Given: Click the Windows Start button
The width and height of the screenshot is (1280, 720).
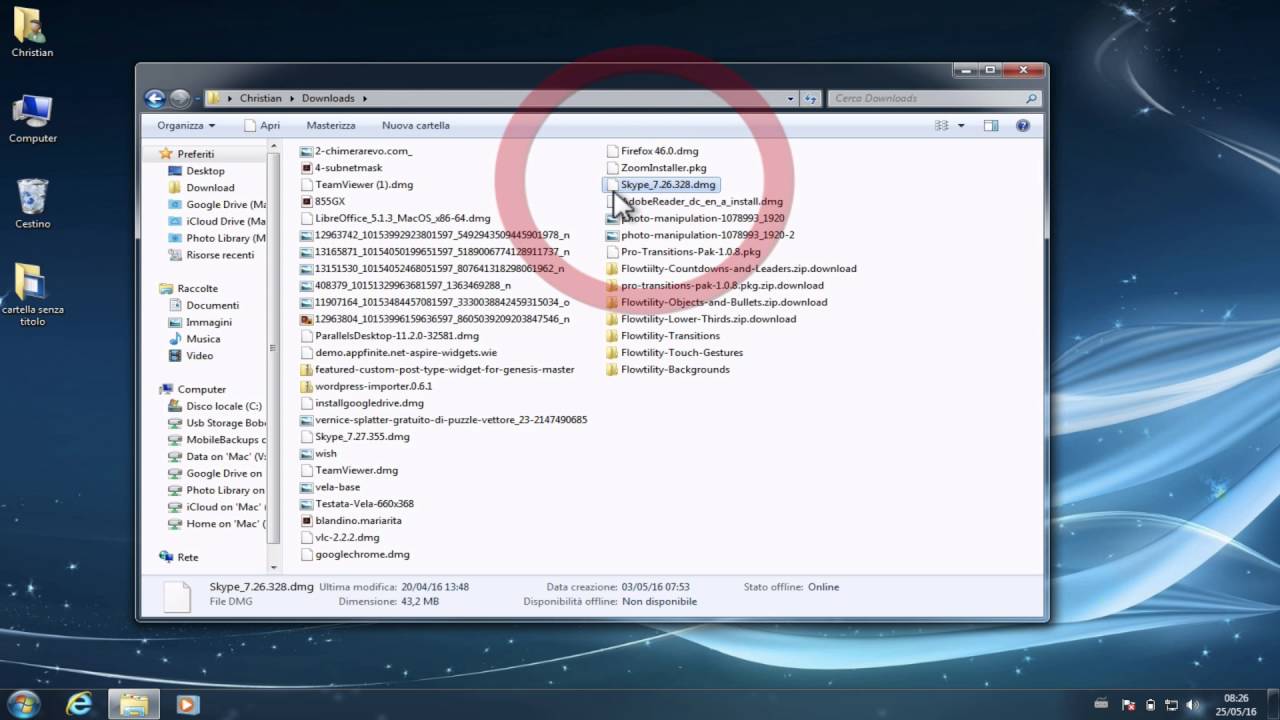Looking at the screenshot, I should tap(23, 704).
